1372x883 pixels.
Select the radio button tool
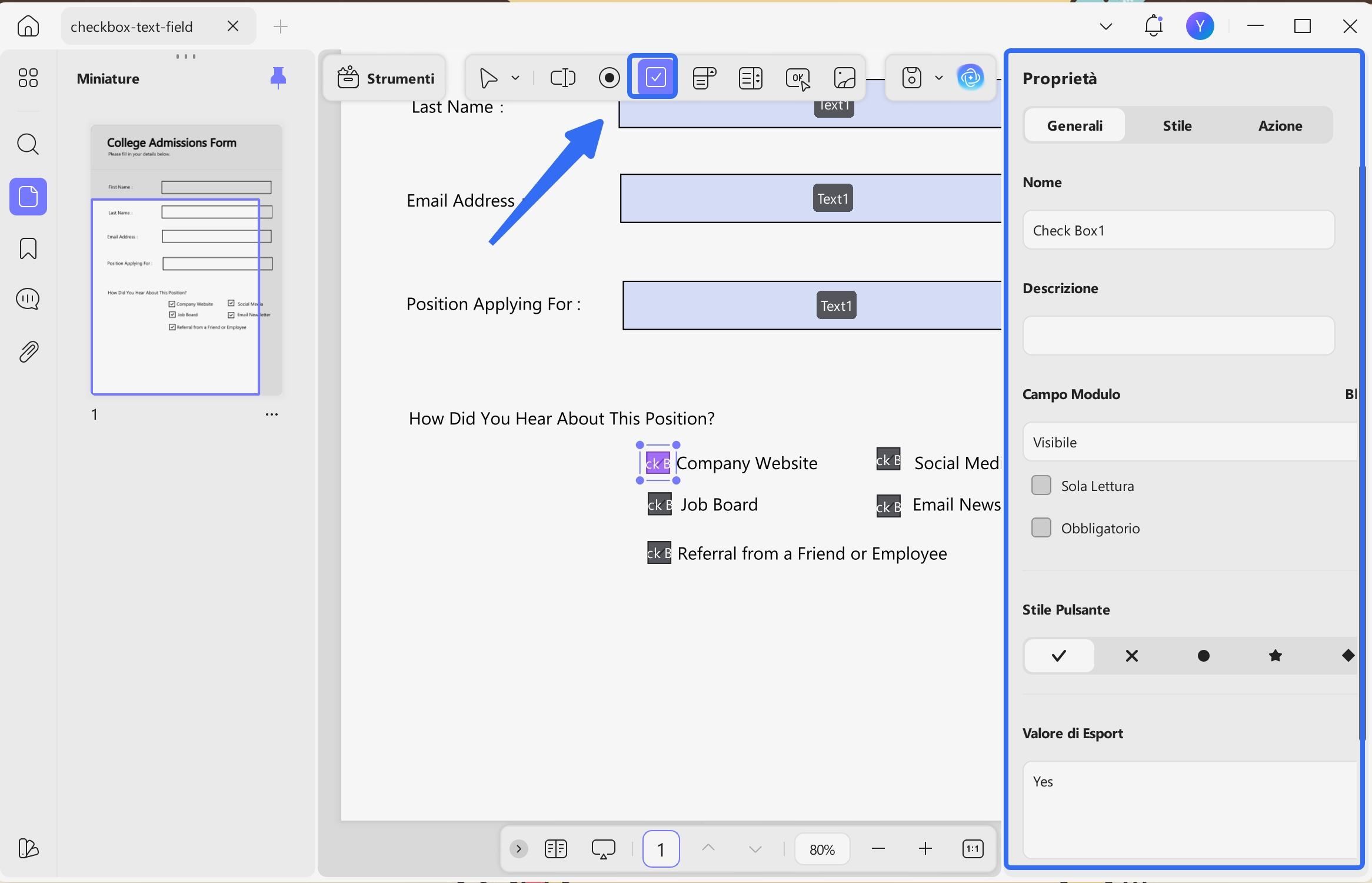pos(610,78)
